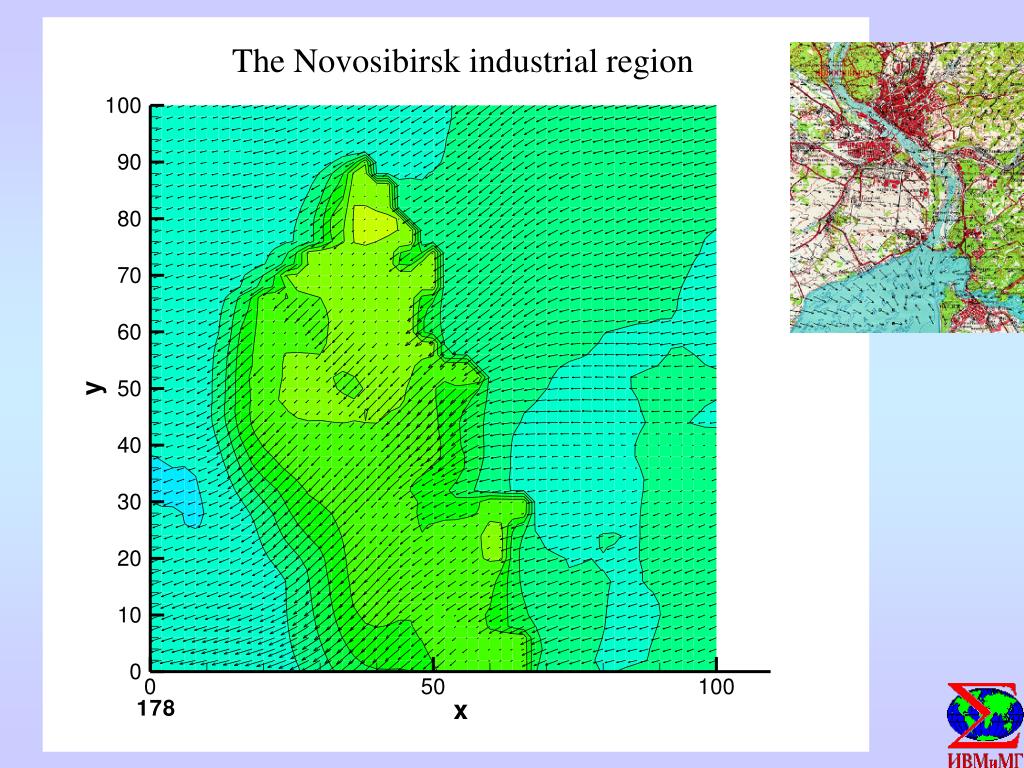Viewport: 1024px width, 768px height.
Task: Click the frame number 178
Action: coord(155,708)
